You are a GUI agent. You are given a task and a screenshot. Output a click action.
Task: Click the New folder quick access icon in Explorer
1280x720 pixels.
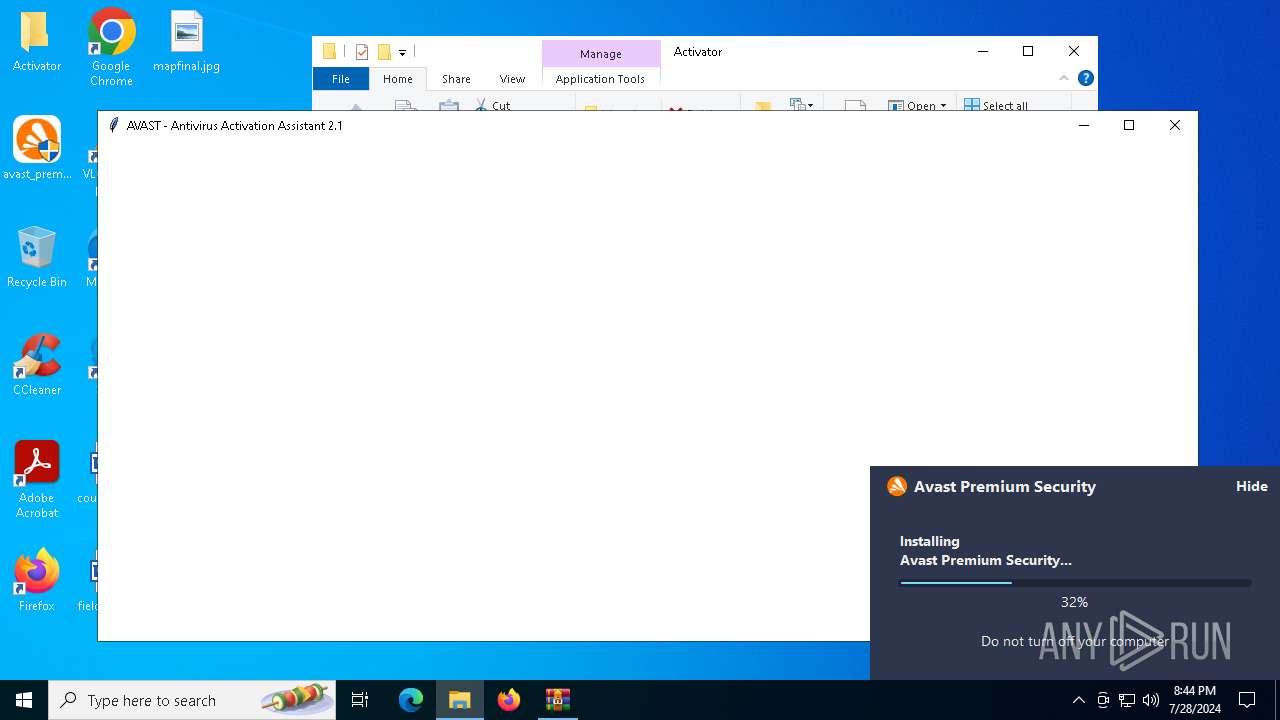pyautogui.click(x=384, y=52)
